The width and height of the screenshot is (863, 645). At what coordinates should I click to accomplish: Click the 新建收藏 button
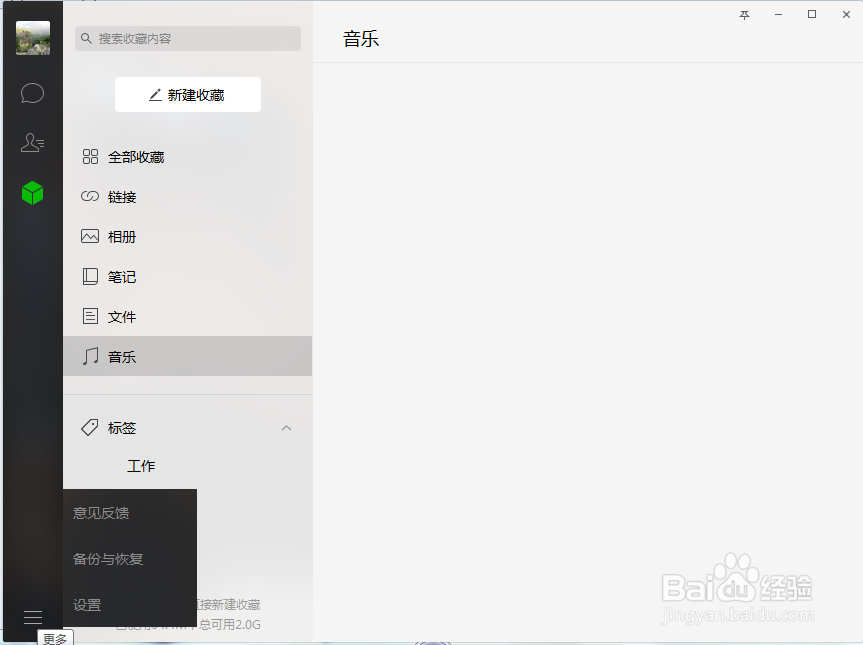(187, 94)
